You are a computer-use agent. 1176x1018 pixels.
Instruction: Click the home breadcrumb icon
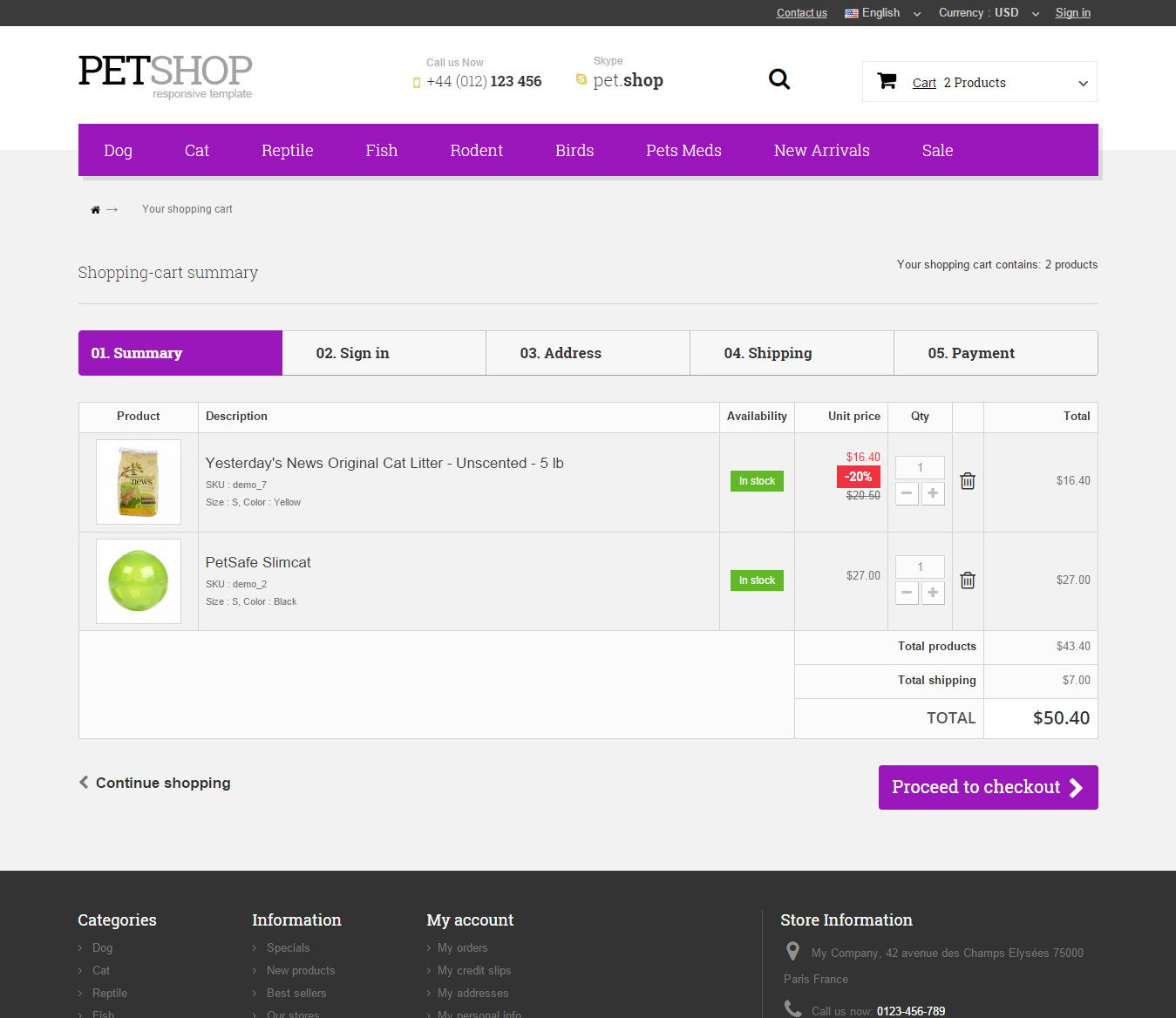click(x=95, y=210)
